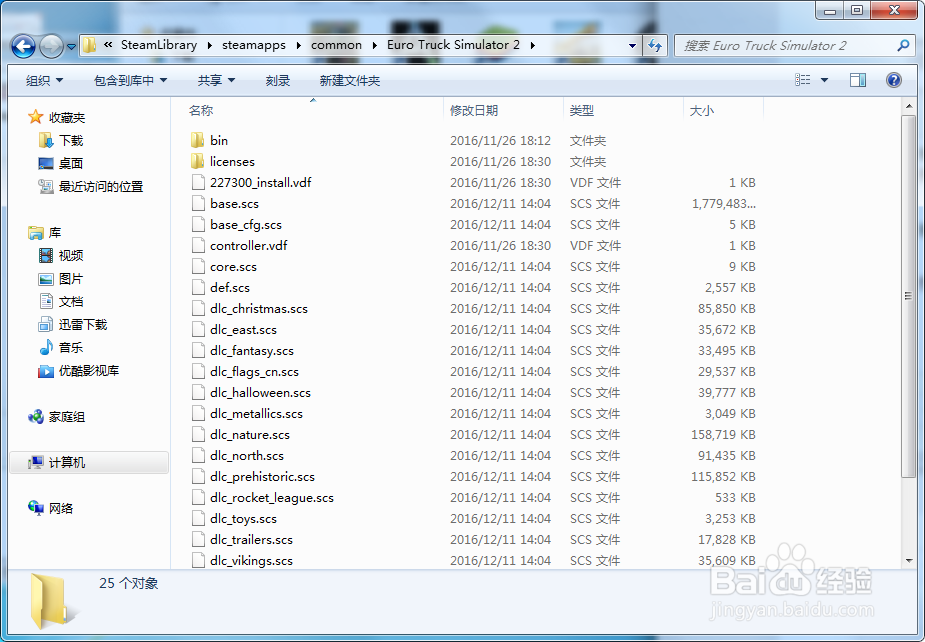925x642 pixels.
Task: Click the refresh button beside address bar
Action: coord(655,45)
